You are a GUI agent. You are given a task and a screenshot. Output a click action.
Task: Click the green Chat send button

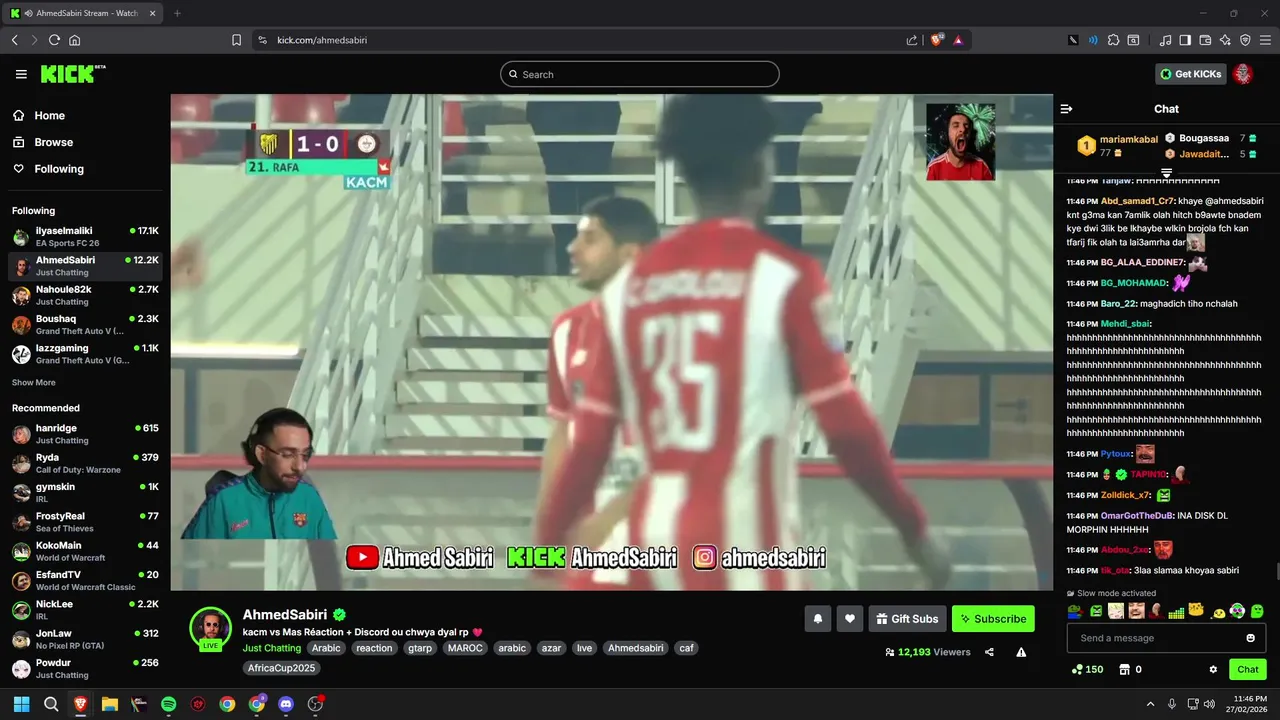click(1248, 669)
